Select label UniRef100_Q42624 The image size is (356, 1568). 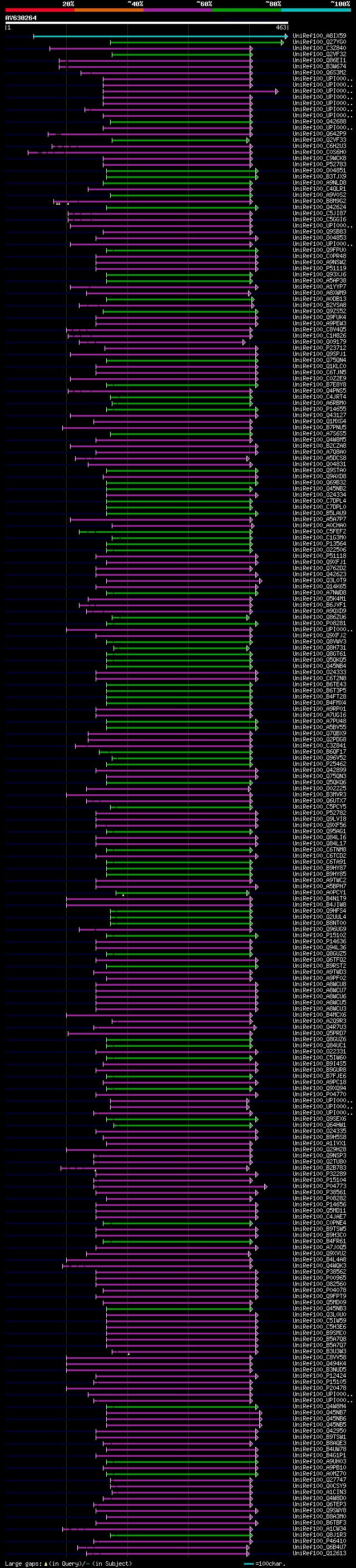tap(319, 207)
